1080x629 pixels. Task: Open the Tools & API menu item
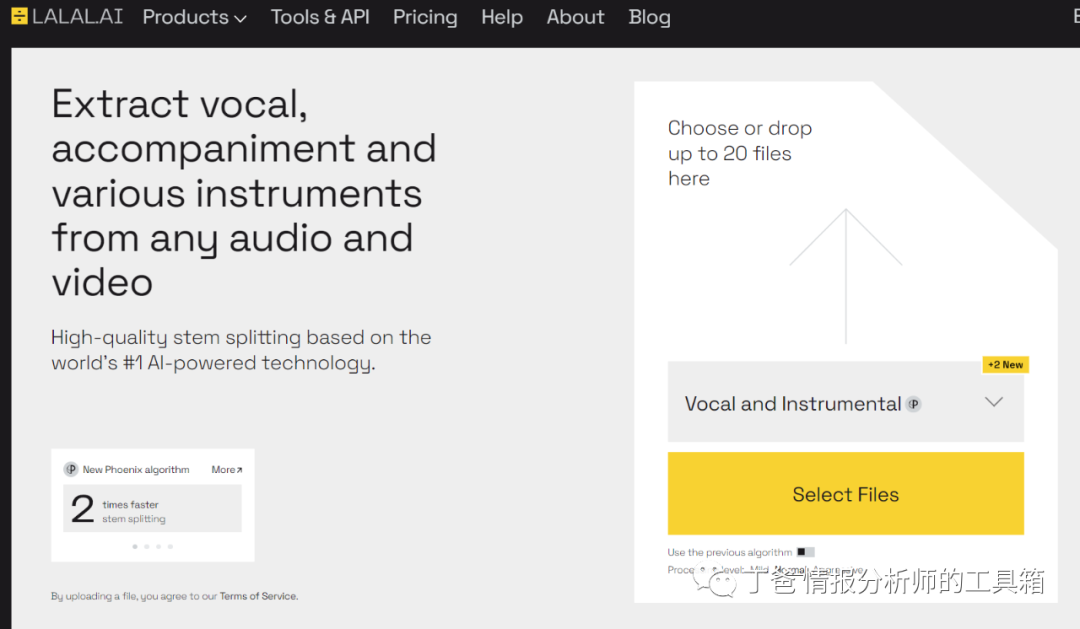(x=320, y=17)
